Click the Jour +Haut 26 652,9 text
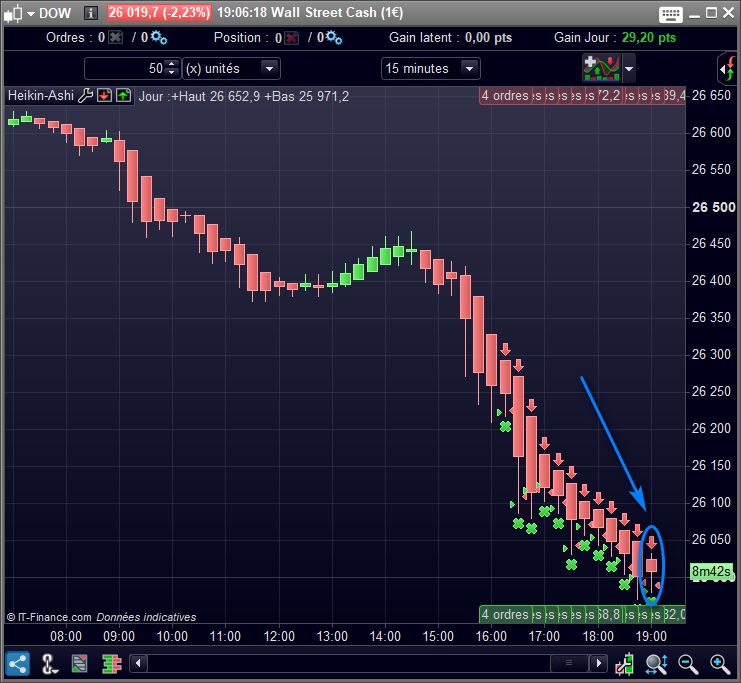Viewport: 741px width, 683px height. pyautogui.click(x=199, y=96)
